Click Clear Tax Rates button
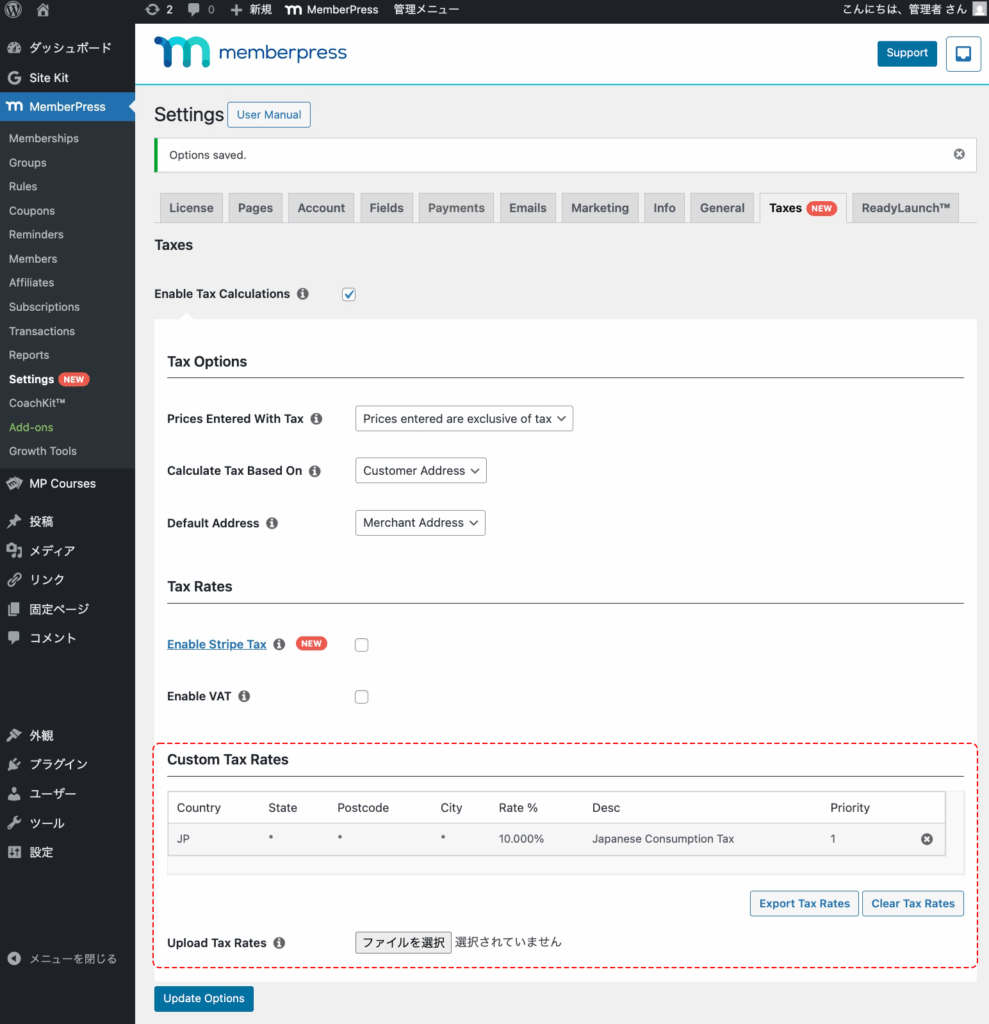This screenshot has width=989, height=1024. pyautogui.click(x=913, y=903)
